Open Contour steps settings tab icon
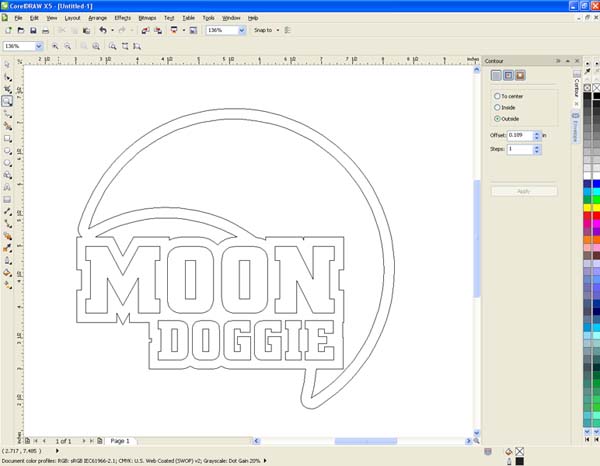 coord(496,75)
